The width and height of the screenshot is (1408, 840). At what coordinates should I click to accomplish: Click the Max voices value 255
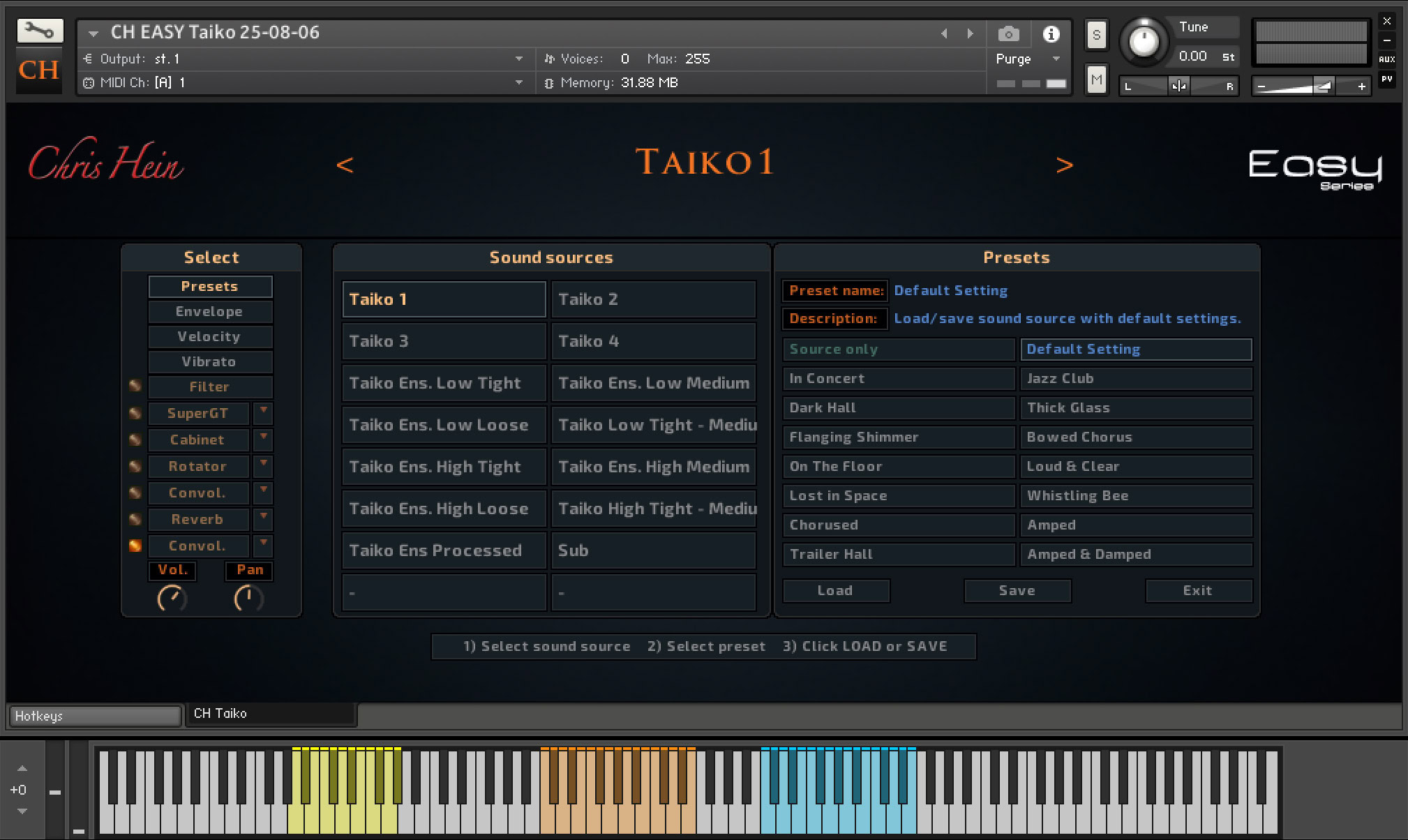point(698,59)
